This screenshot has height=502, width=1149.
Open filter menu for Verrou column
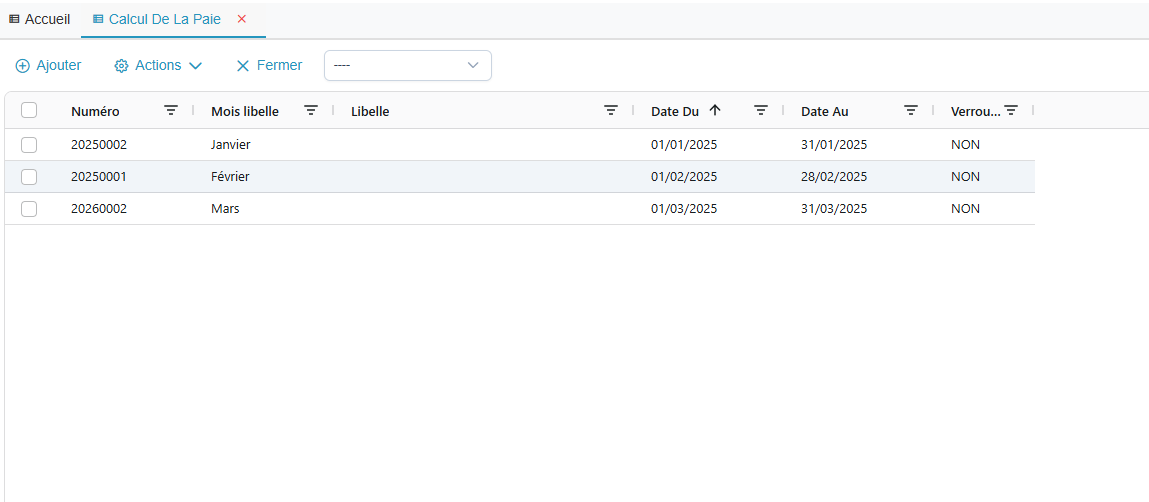[1011, 111]
